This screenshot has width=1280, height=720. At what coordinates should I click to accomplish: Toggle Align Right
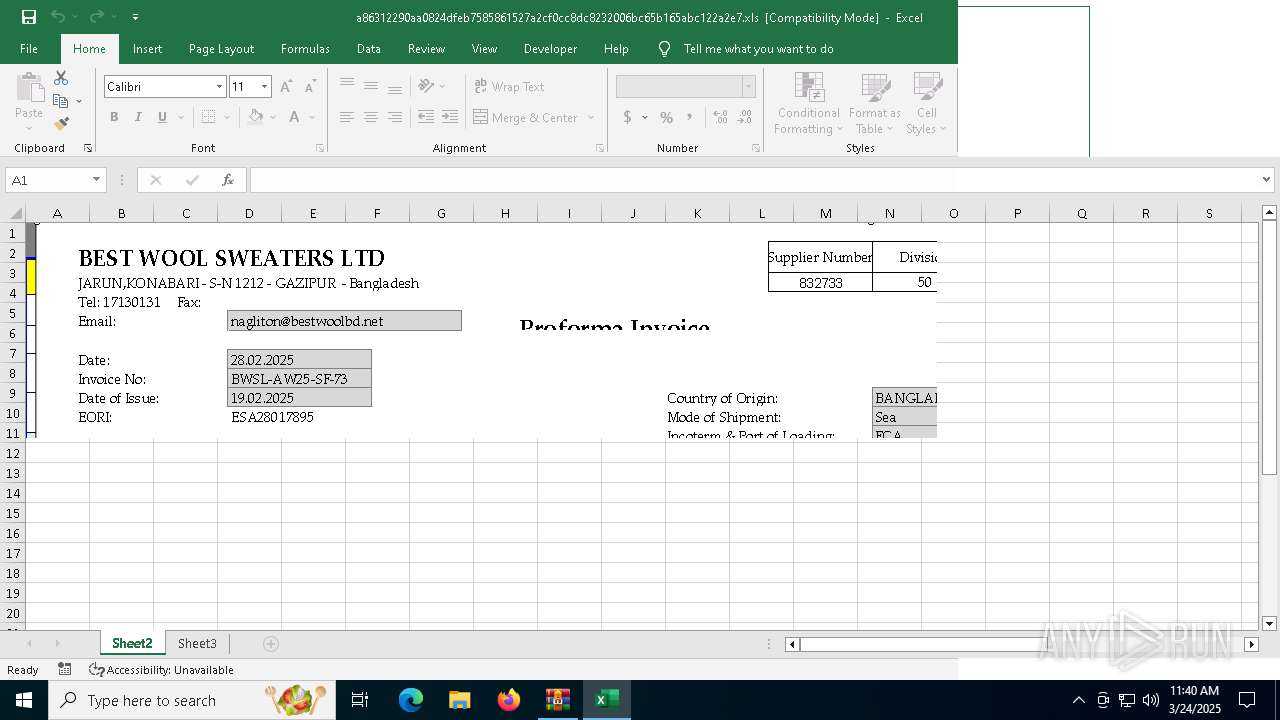395,117
